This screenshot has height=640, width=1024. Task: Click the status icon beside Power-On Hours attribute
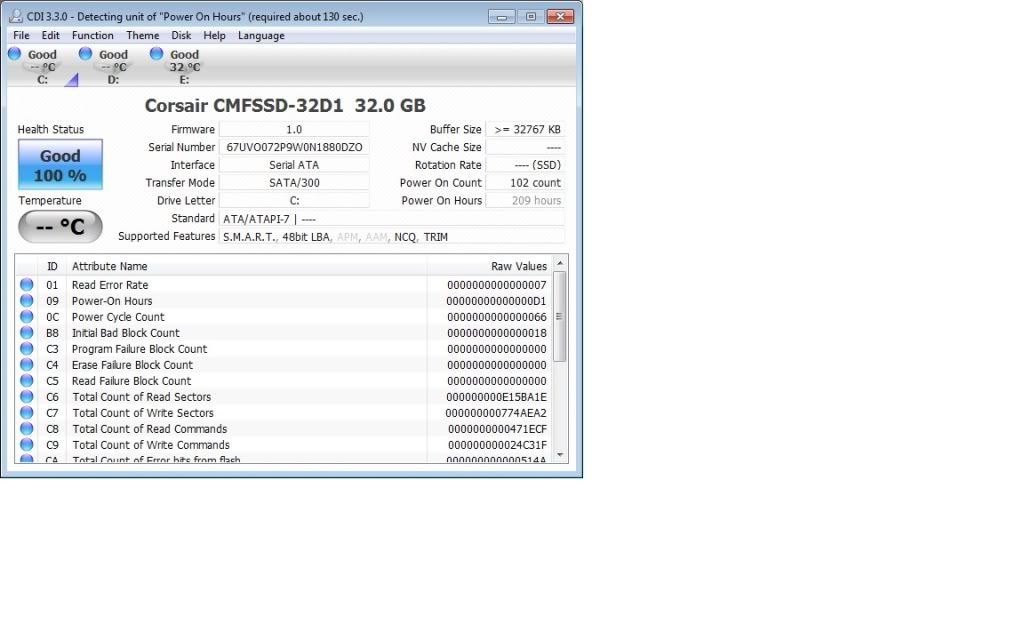pos(27,300)
